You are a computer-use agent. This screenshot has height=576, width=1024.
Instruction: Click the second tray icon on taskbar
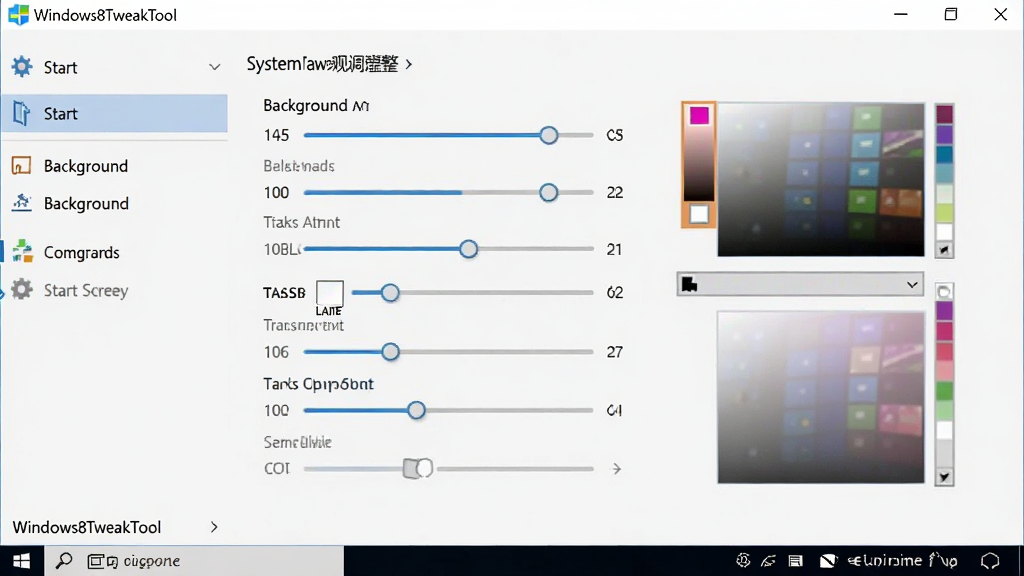point(769,561)
